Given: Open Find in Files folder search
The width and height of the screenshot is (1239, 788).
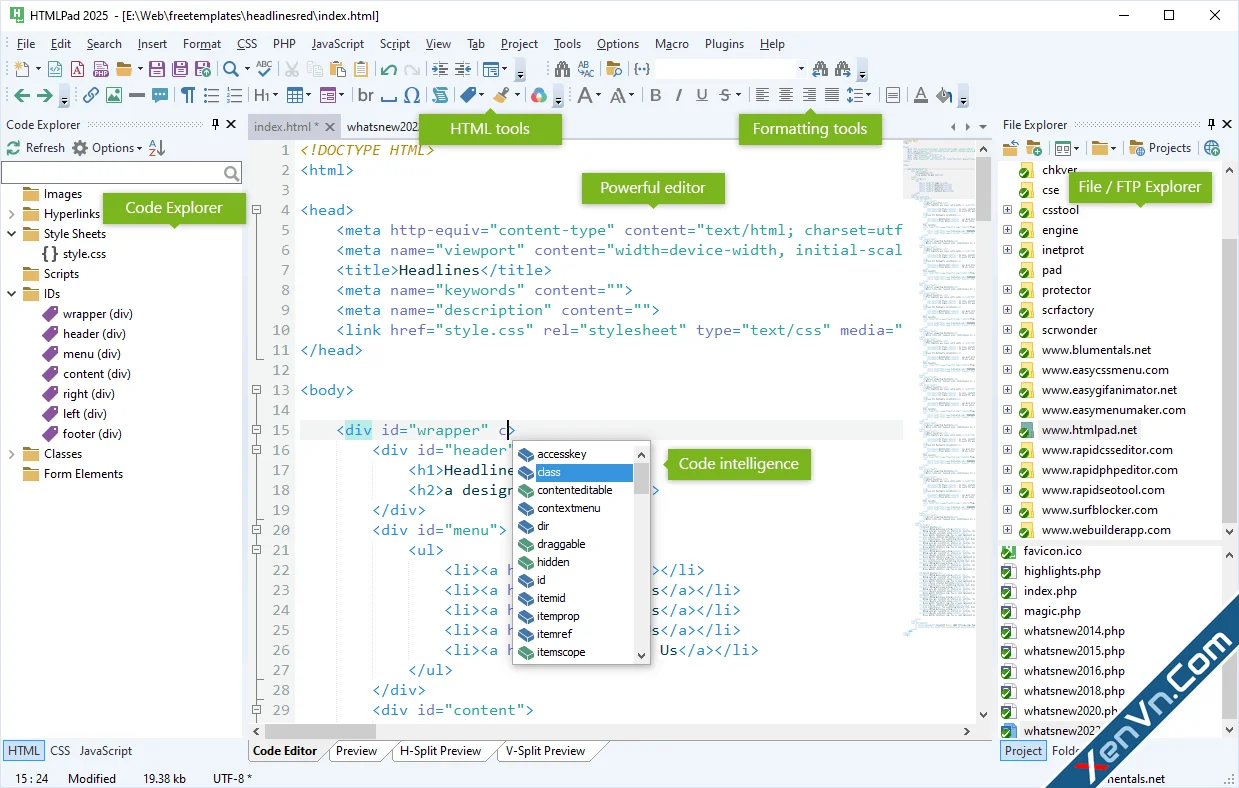Looking at the screenshot, I should pyautogui.click(x=614, y=69).
